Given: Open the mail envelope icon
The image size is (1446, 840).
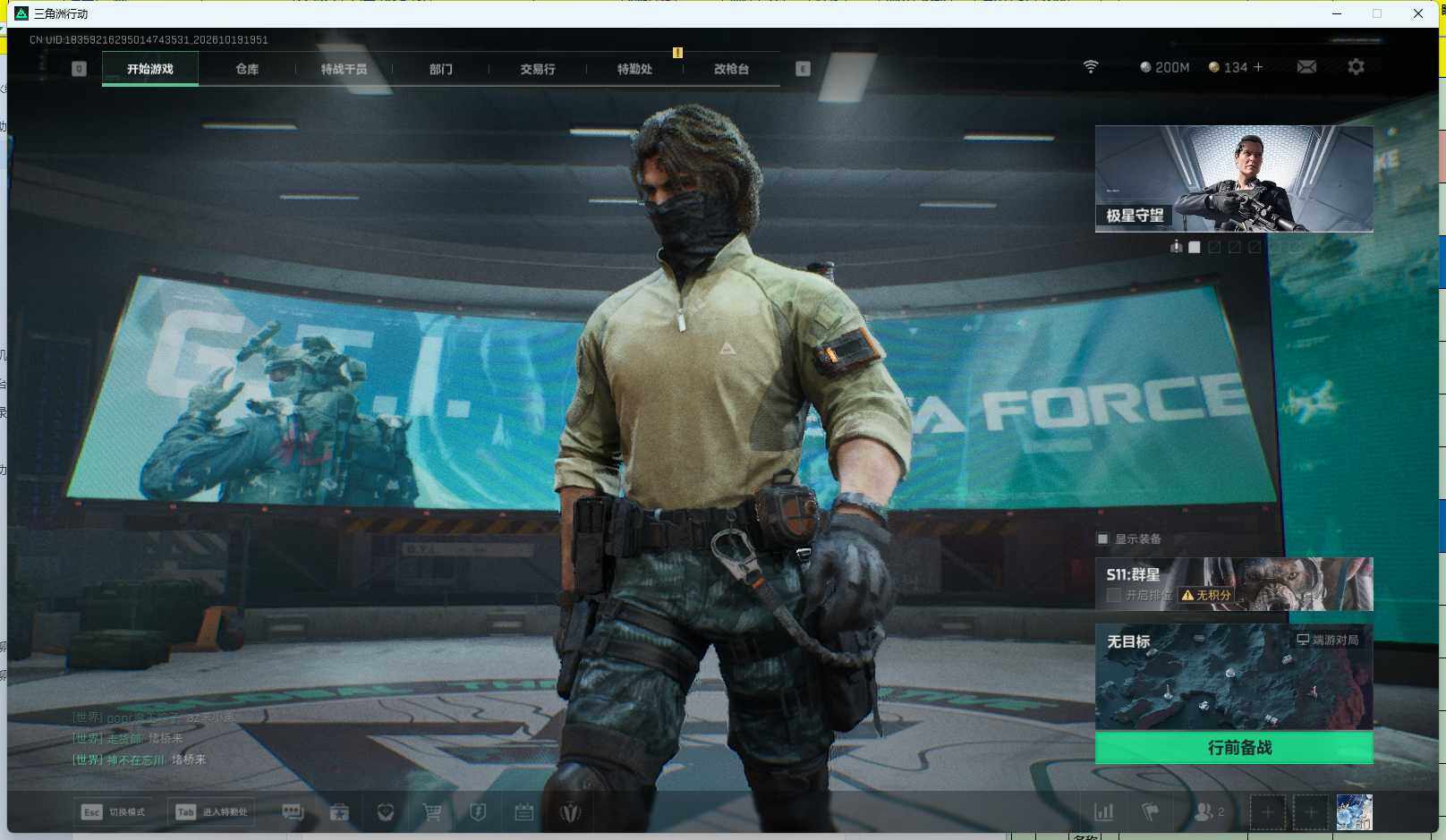Looking at the screenshot, I should click(1306, 67).
